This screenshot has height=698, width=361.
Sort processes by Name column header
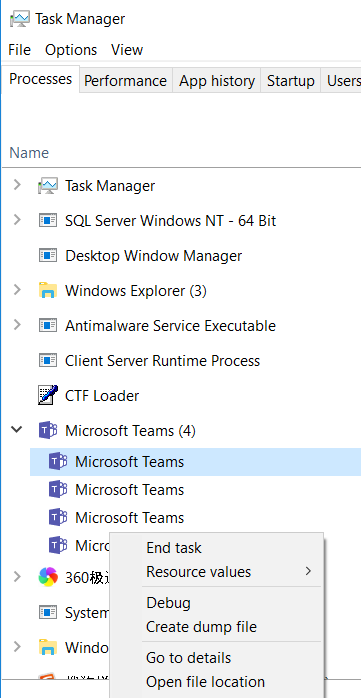pyautogui.click(x=29, y=153)
